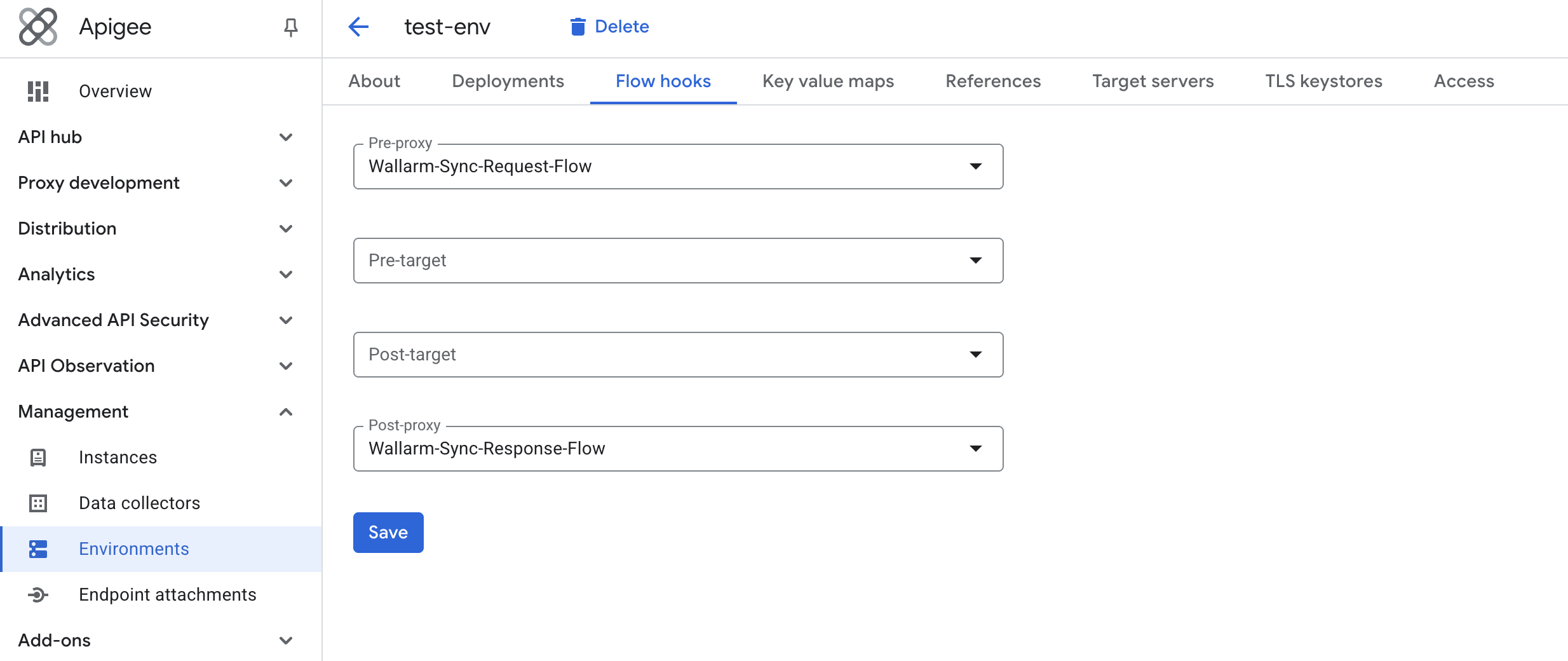Image resolution: width=1568 pixels, height=661 pixels.
Task: Collapse the Management section
Action: 286,411
